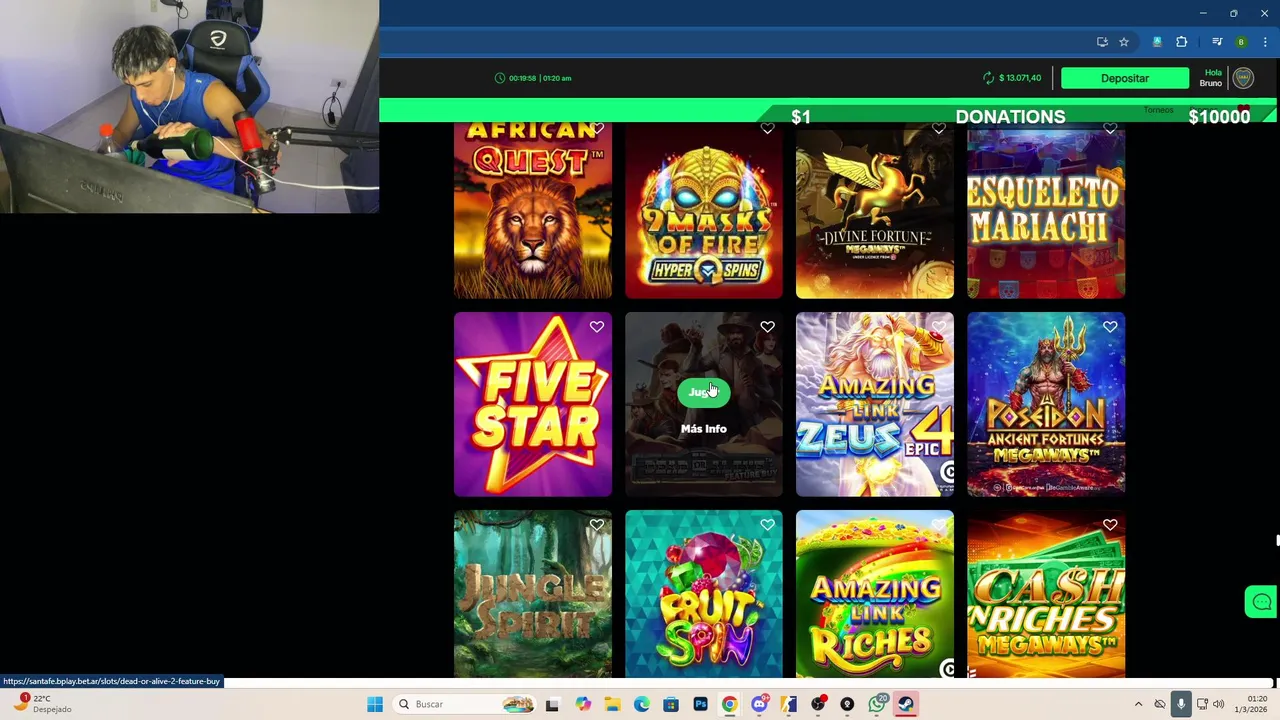Open the Windows Start menu

[x=375, y=704]
